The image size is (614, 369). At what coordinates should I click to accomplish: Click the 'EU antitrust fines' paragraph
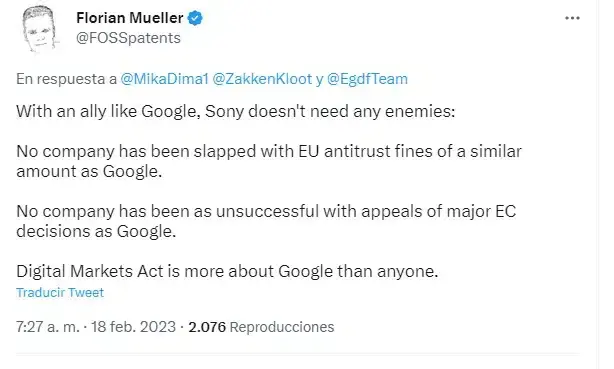point(269,161)
